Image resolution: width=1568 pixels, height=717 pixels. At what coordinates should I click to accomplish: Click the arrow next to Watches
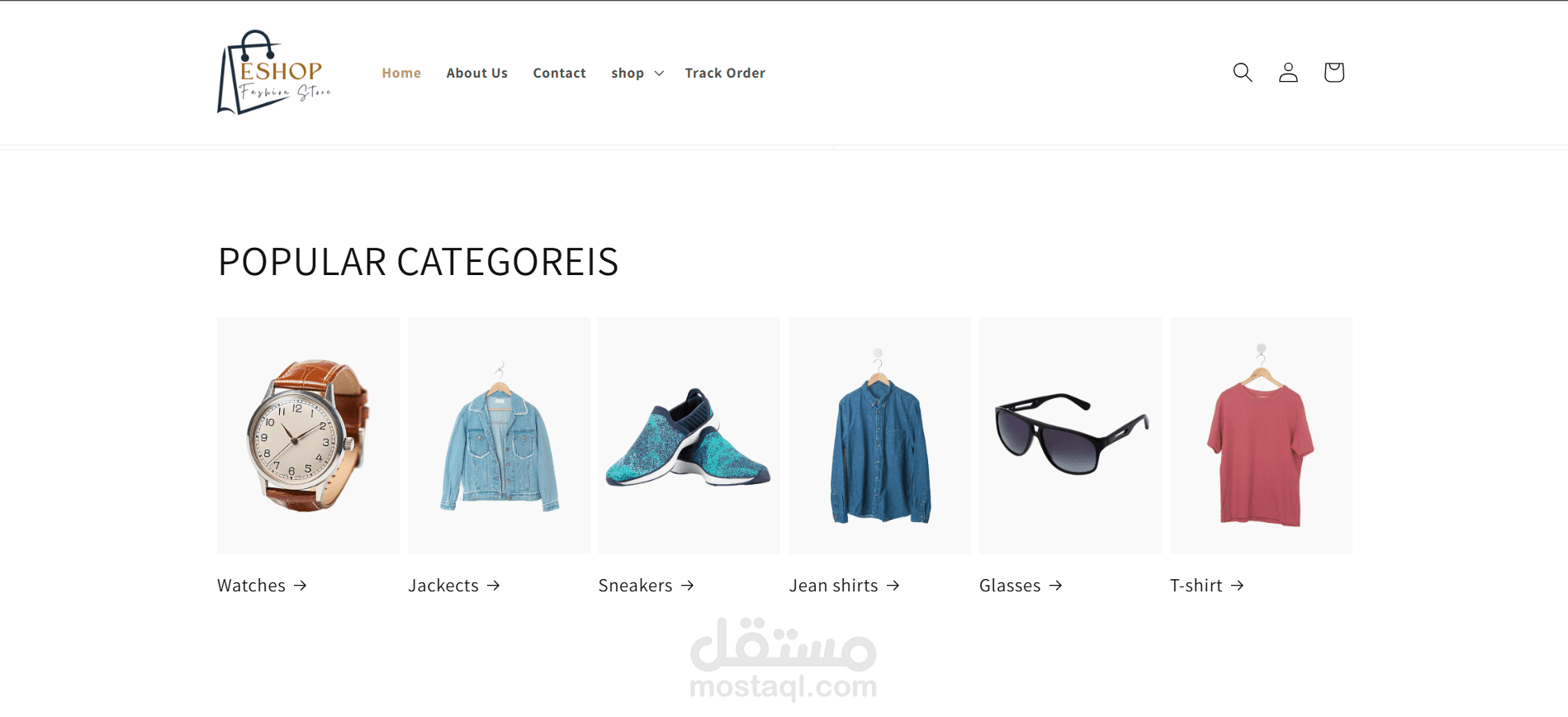[x=301, y=586]
